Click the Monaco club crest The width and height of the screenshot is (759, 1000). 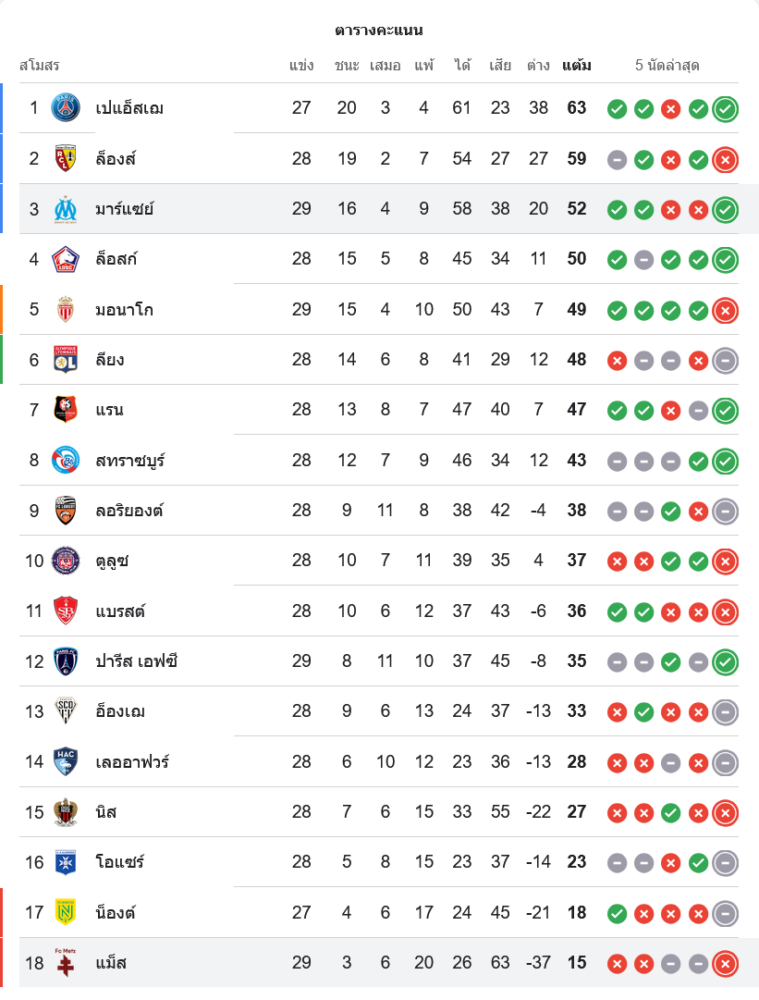(x=66, y=309)
